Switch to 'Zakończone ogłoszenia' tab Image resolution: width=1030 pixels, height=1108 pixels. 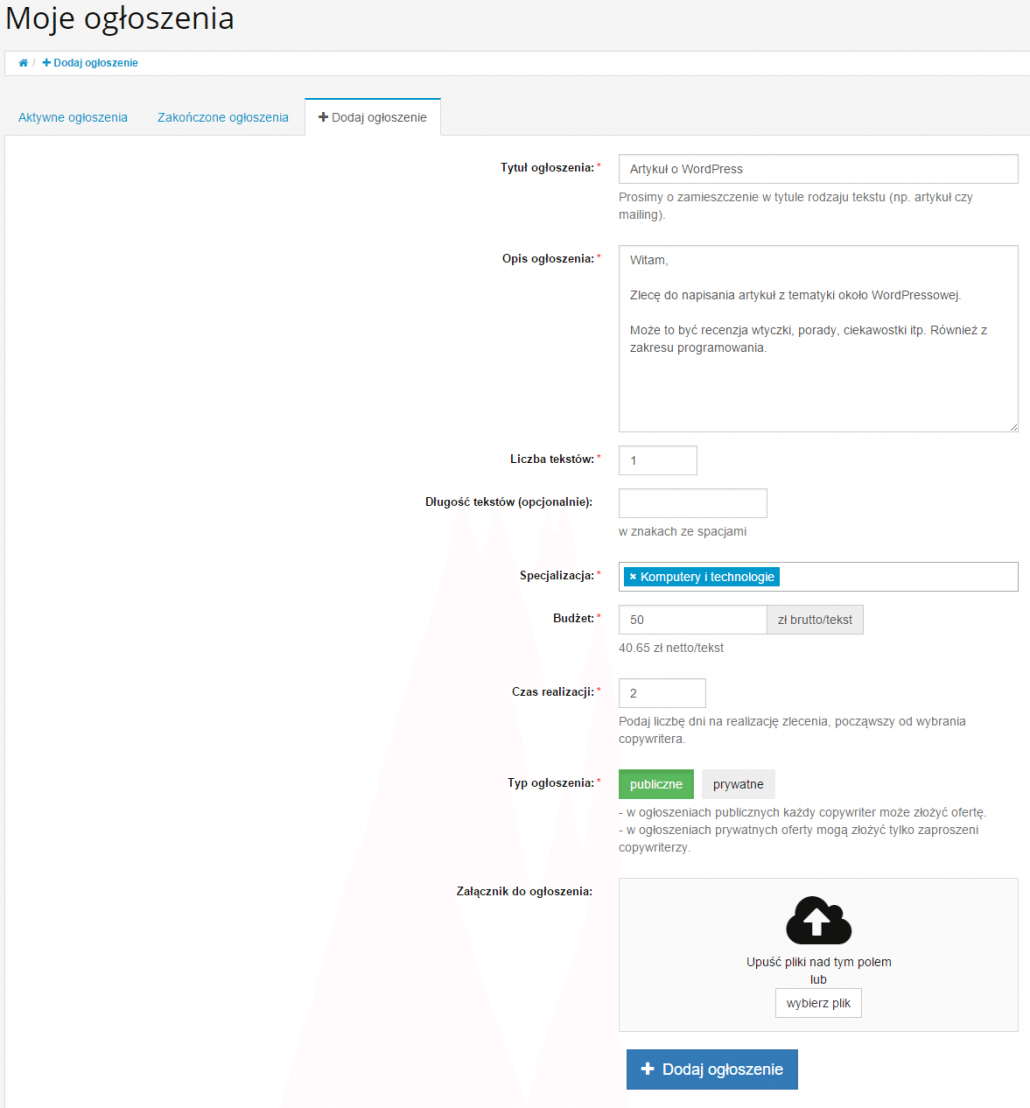[x=223, y=117]
